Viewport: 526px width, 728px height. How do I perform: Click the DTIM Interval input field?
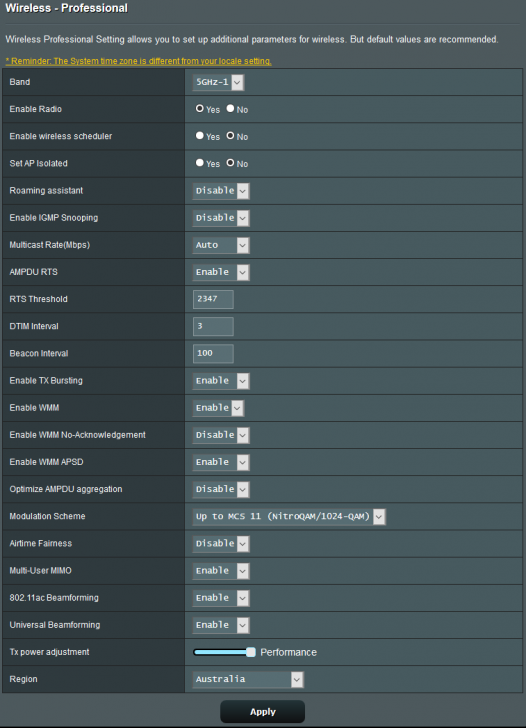(x=213, y=326)
